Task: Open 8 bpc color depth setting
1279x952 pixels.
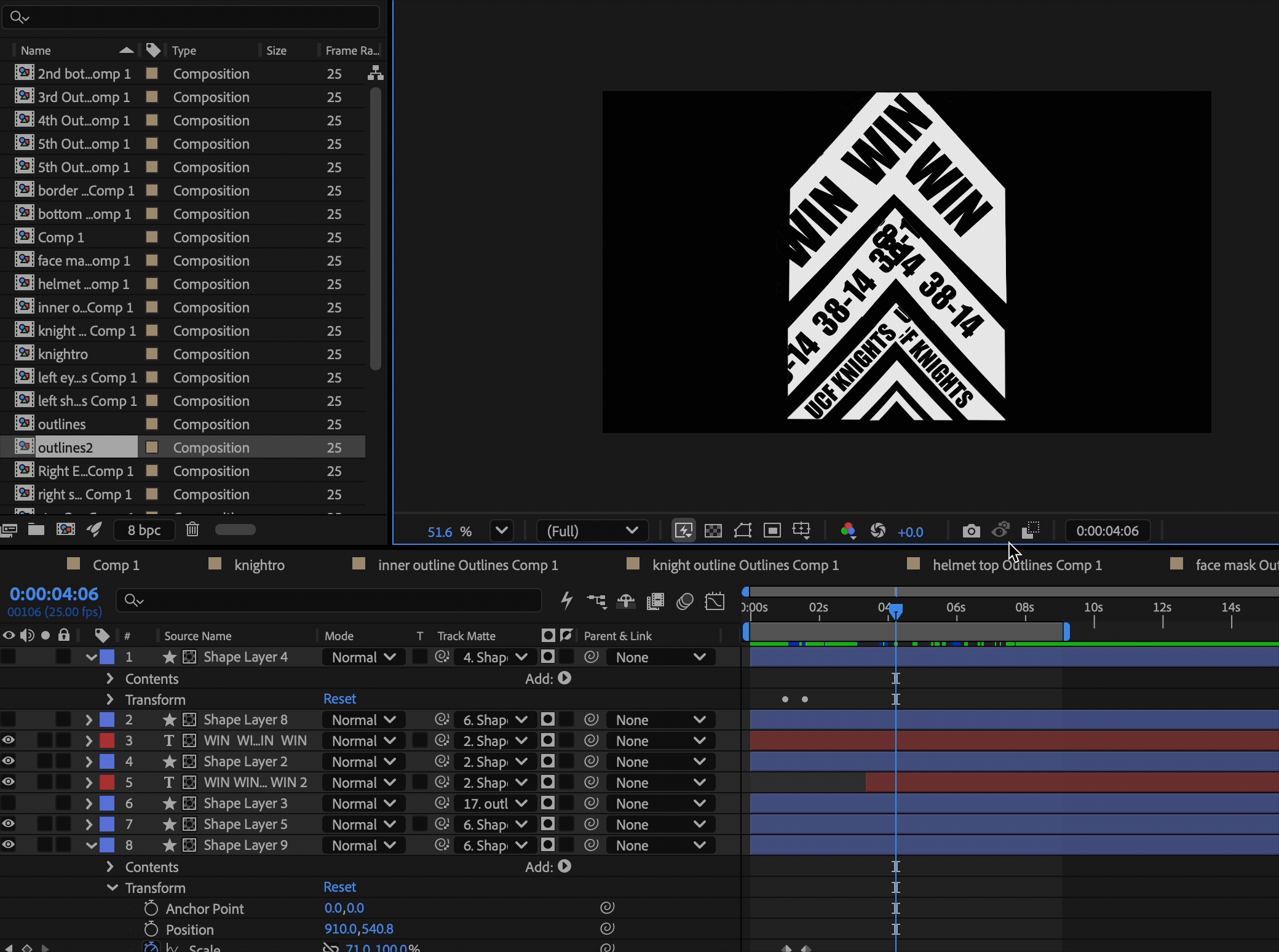Action: tap(144, 530)
